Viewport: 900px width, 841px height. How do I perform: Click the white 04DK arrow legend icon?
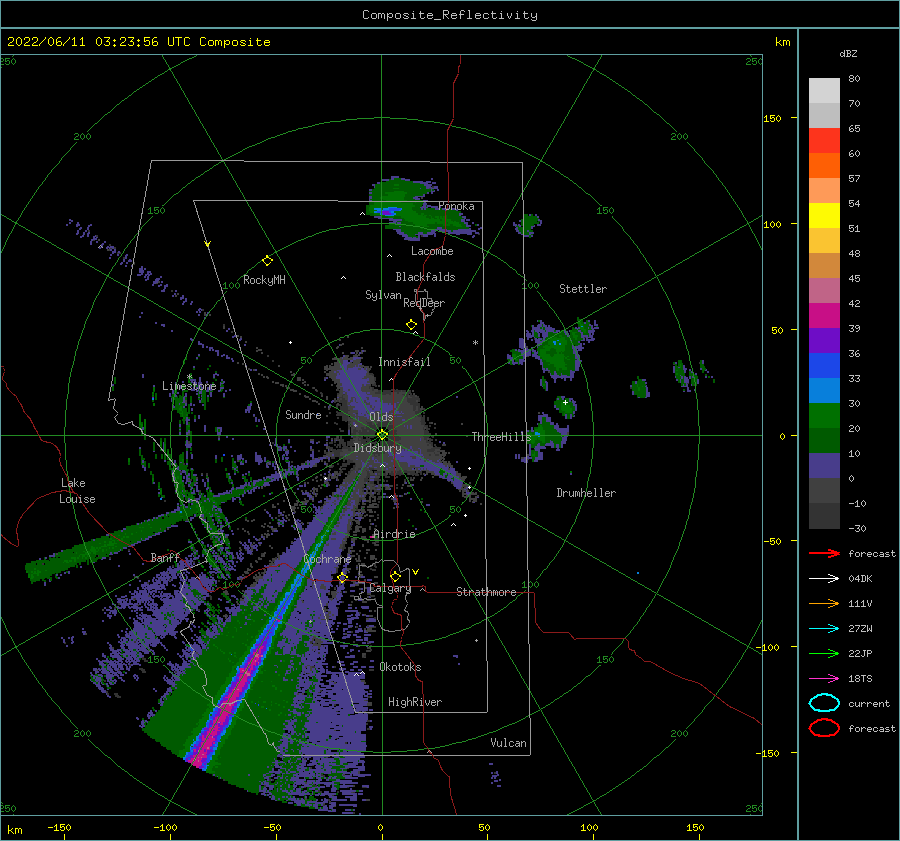(824, 579)
